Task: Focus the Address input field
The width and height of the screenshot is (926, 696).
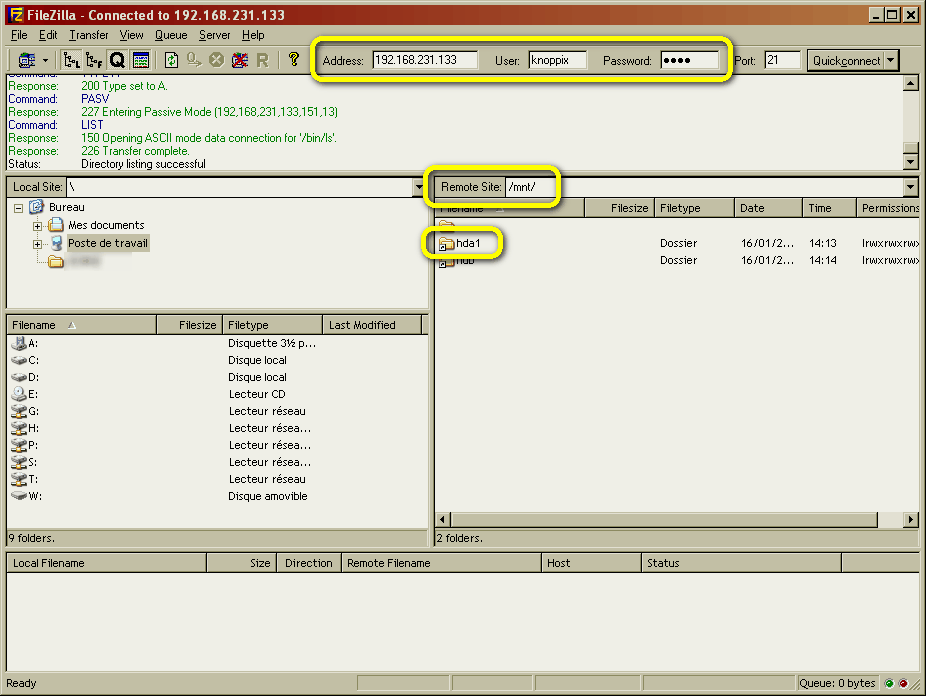Action: click(x=425, y=60)
